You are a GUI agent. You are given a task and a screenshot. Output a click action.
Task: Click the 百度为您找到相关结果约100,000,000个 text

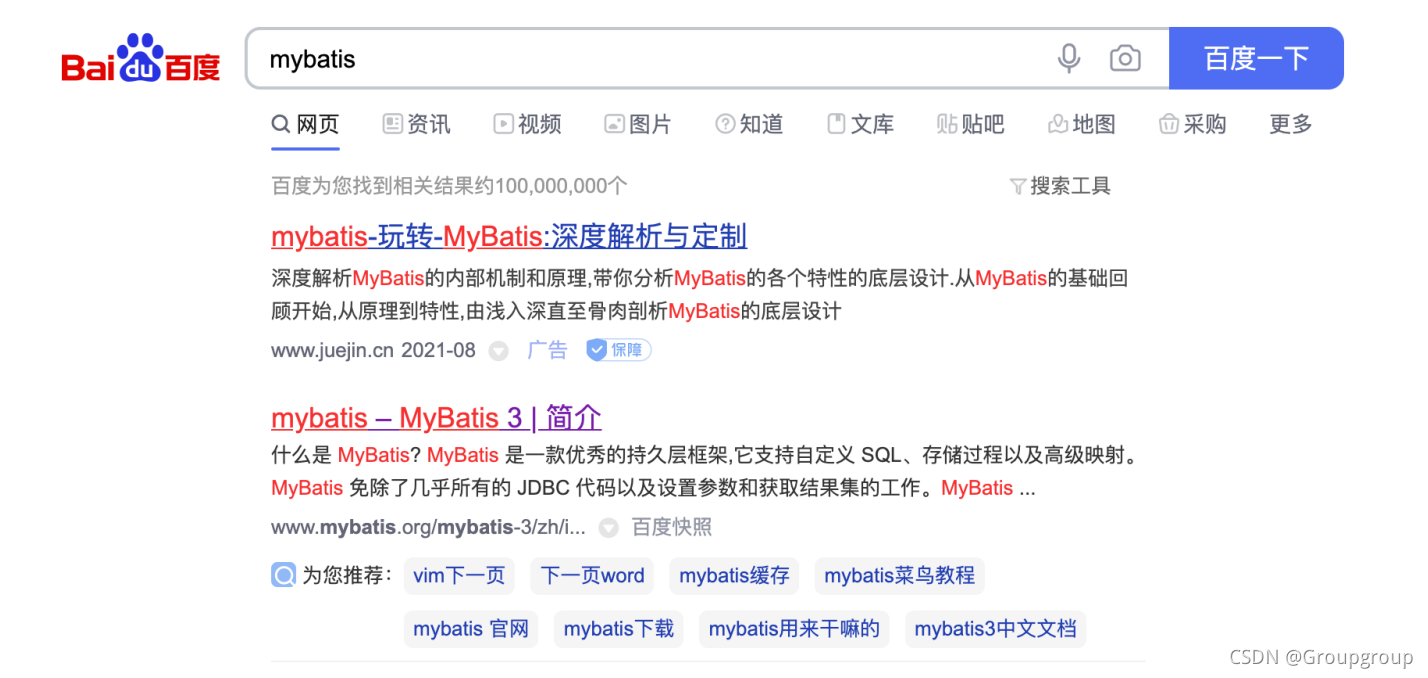tap(450, 186)
